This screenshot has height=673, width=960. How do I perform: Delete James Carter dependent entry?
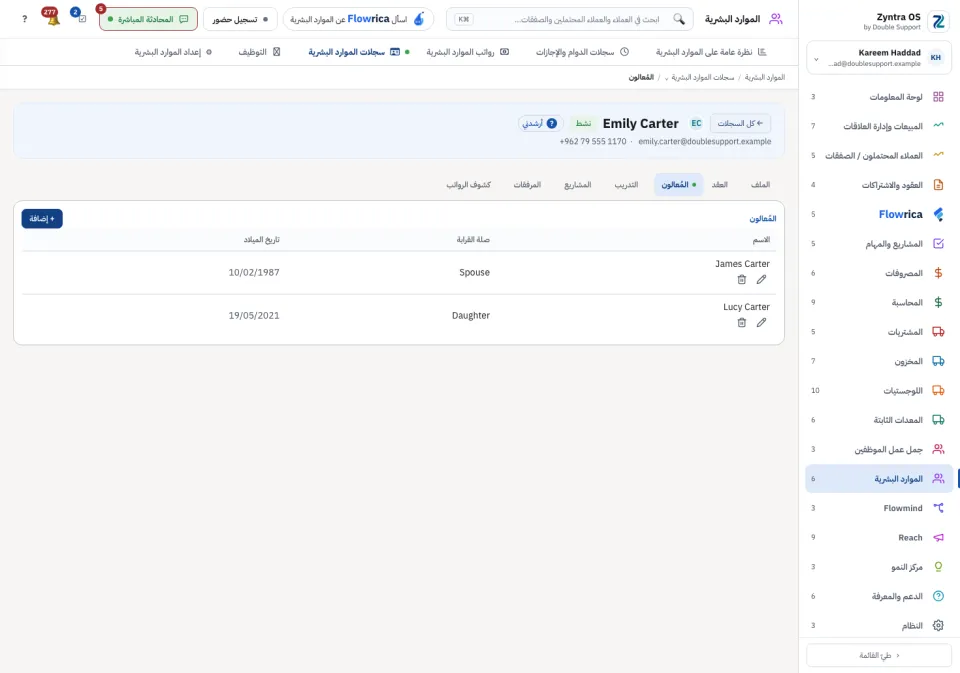point(741,280)
